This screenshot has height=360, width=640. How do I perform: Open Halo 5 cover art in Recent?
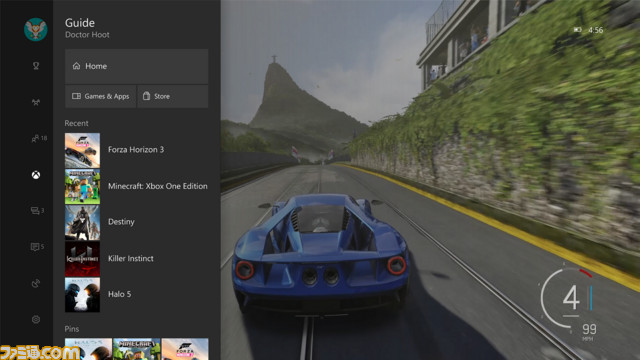coord(82,295)
